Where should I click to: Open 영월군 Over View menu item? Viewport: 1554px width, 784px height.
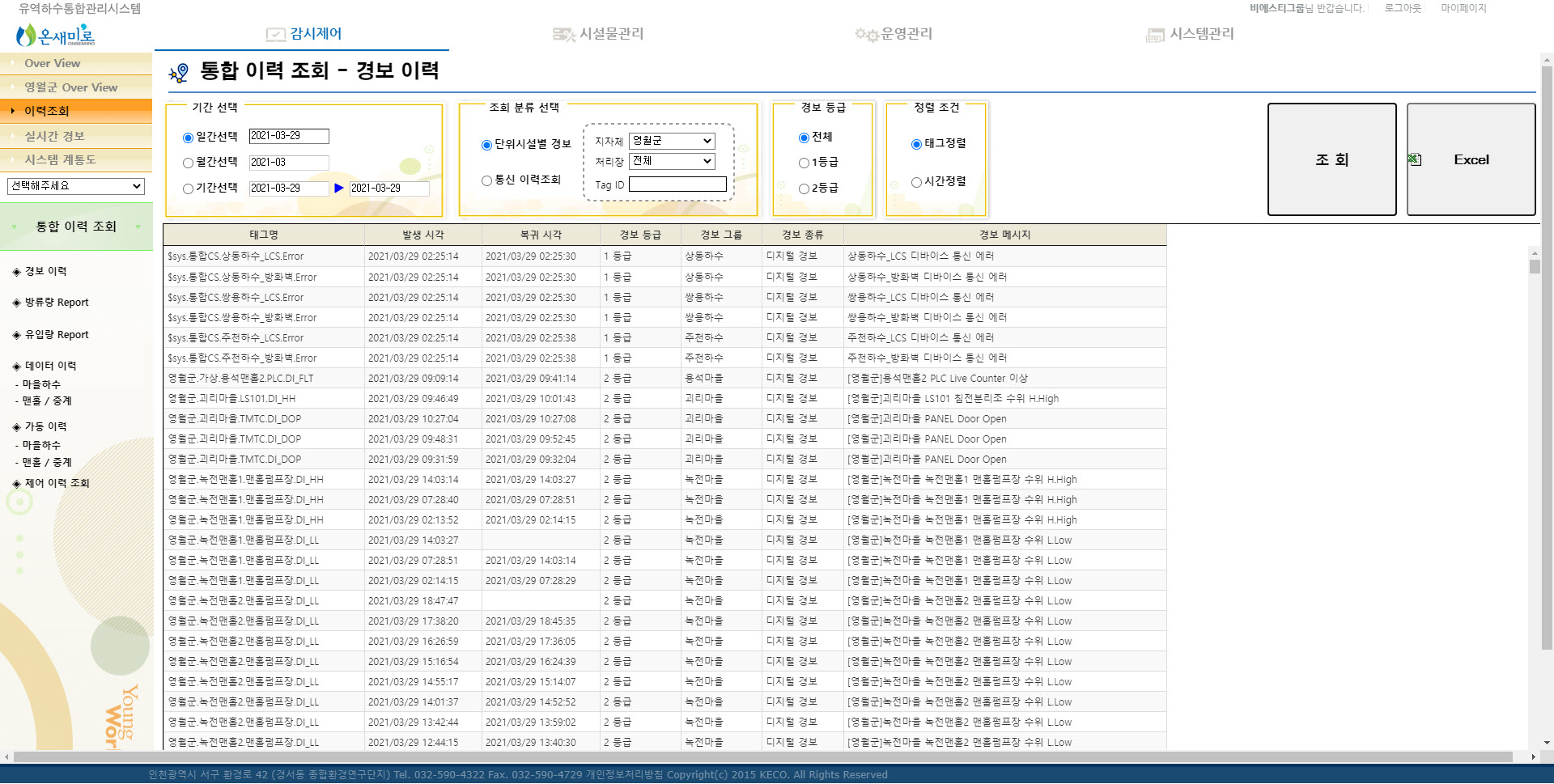coord(76,87)
